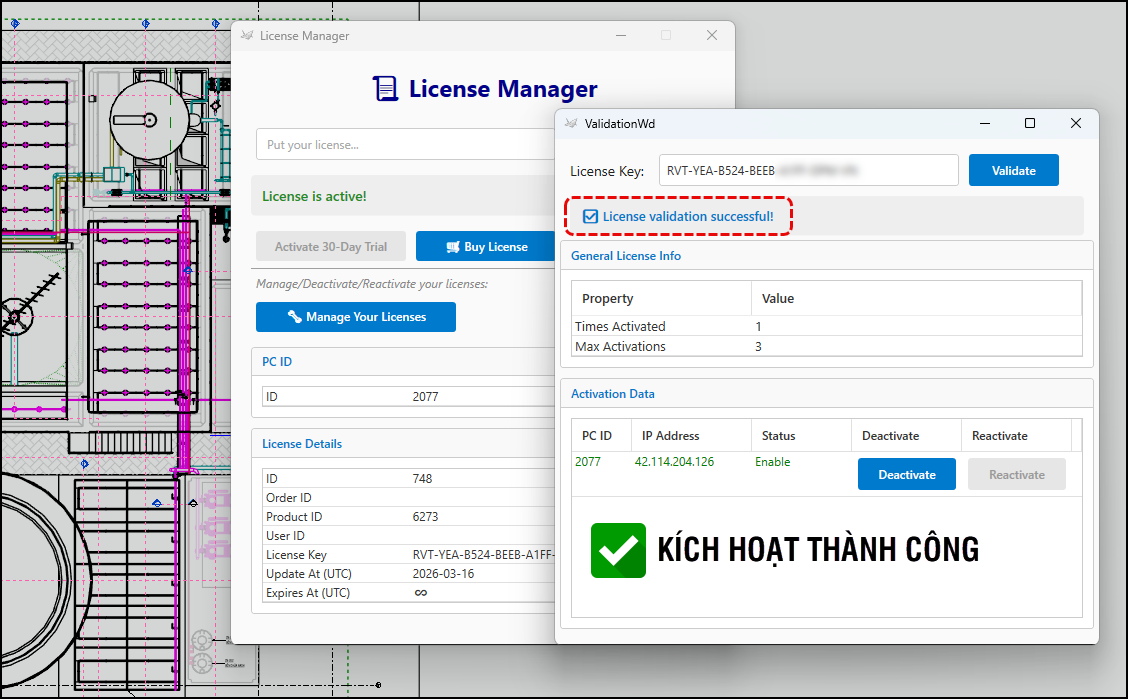Click the License Manager title bar app icon
The image size is (1128, 699).
click(x=246, y=36)
